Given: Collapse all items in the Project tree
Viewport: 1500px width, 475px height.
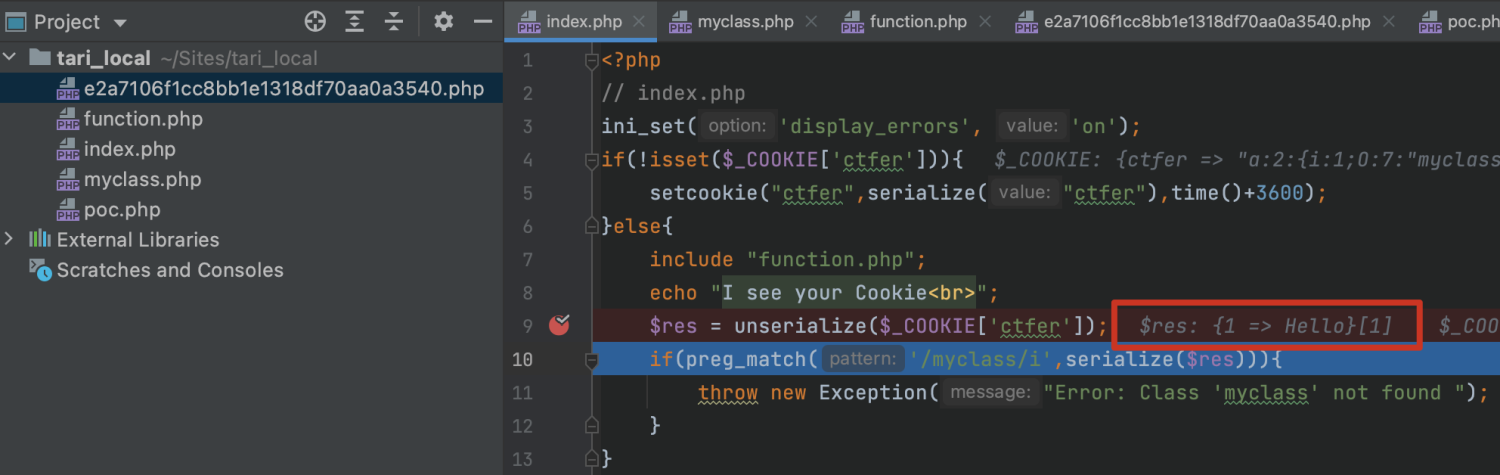Looking at the screenshot, I should pos(394,21).
